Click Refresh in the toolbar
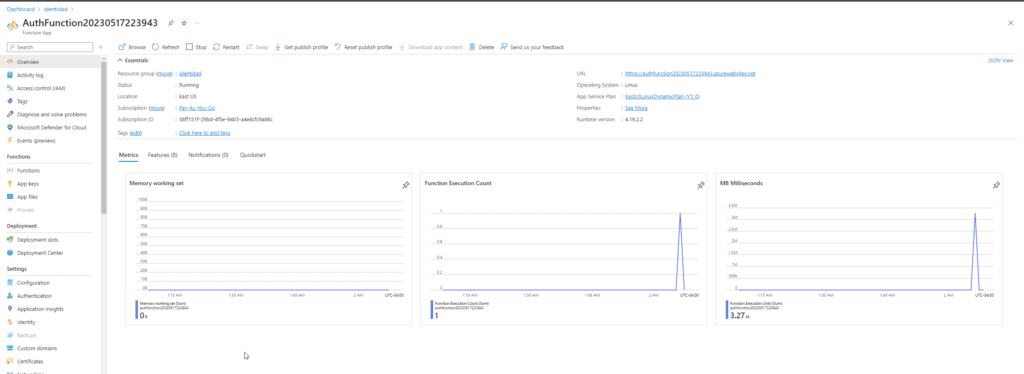 click(165, 47)
